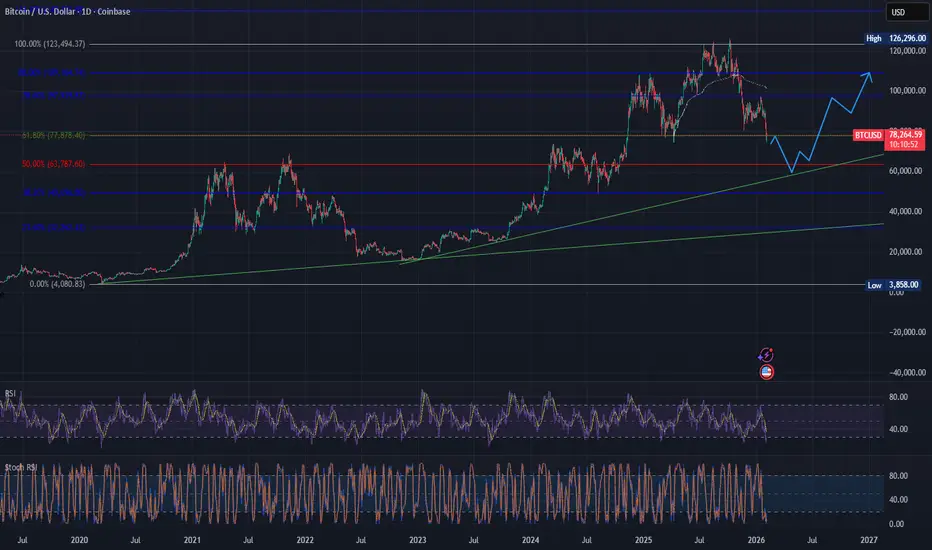Click the 2020 label on time axis

pyautogui.click(x=79, y=540)
